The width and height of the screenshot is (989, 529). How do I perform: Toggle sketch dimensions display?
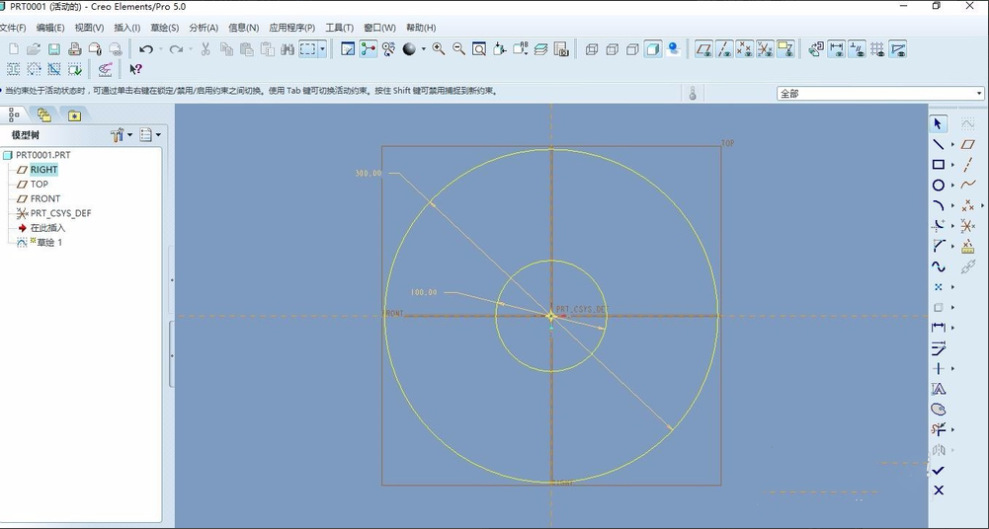(836, 49)
